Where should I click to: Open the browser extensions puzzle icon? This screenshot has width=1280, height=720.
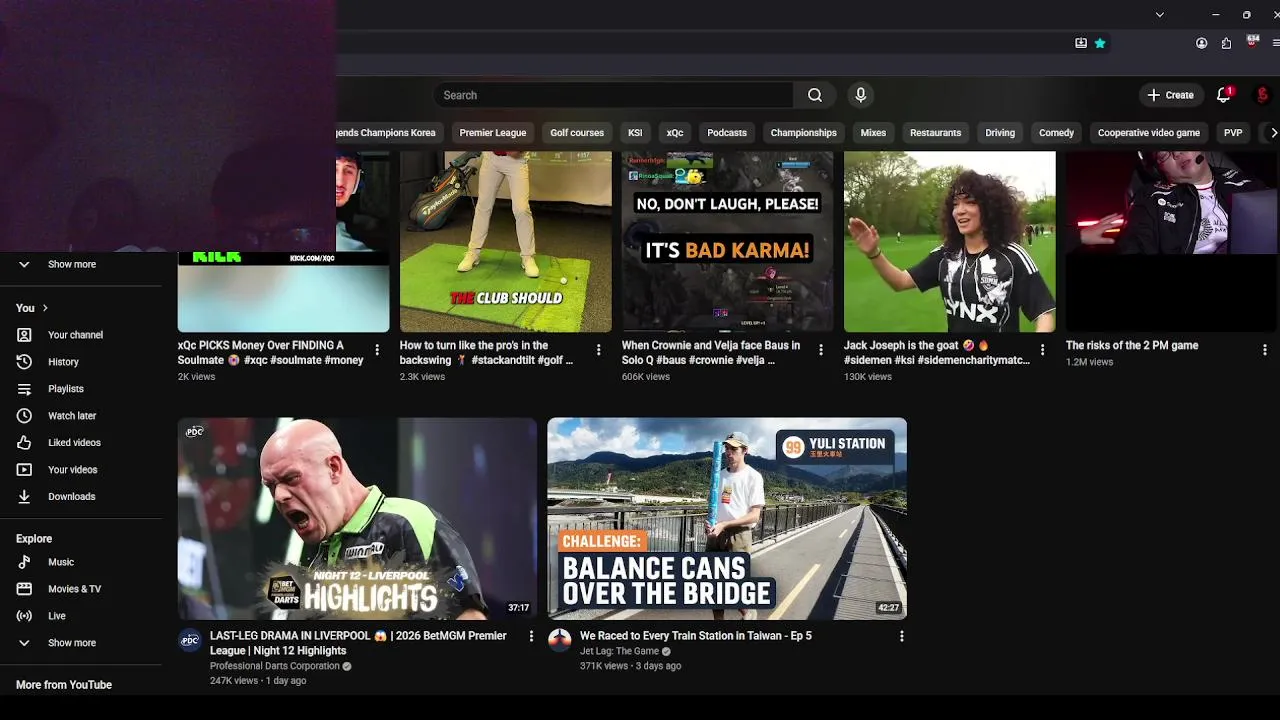pyautogui.click(x=1226, y=43)
